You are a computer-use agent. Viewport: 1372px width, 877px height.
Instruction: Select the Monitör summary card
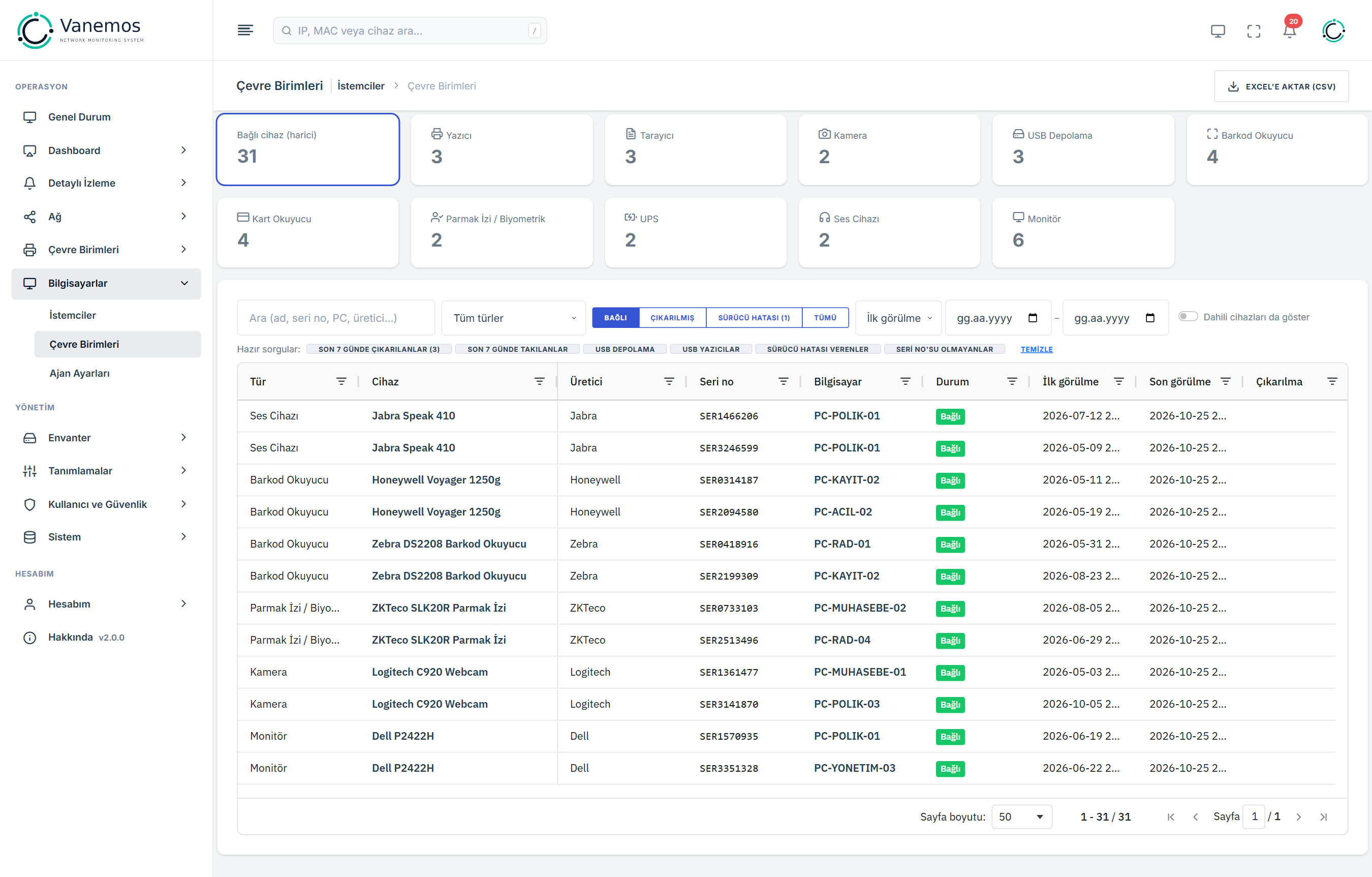(1082, 233)
